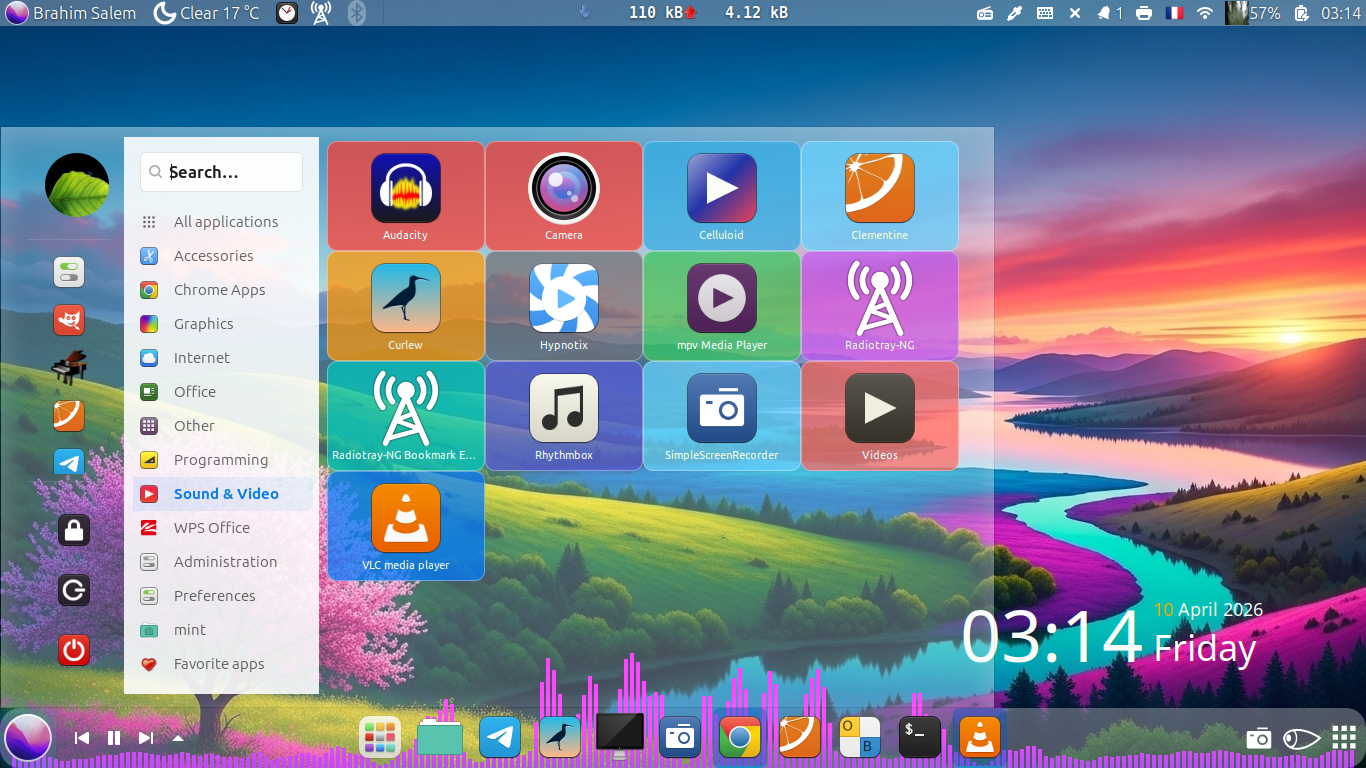Select the Office category

pos(223,392)
